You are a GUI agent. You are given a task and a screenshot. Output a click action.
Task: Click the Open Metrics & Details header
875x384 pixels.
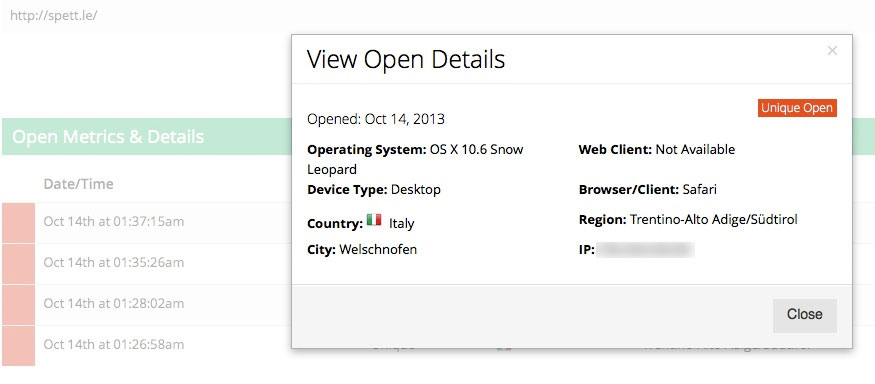(x=108, y=136)
